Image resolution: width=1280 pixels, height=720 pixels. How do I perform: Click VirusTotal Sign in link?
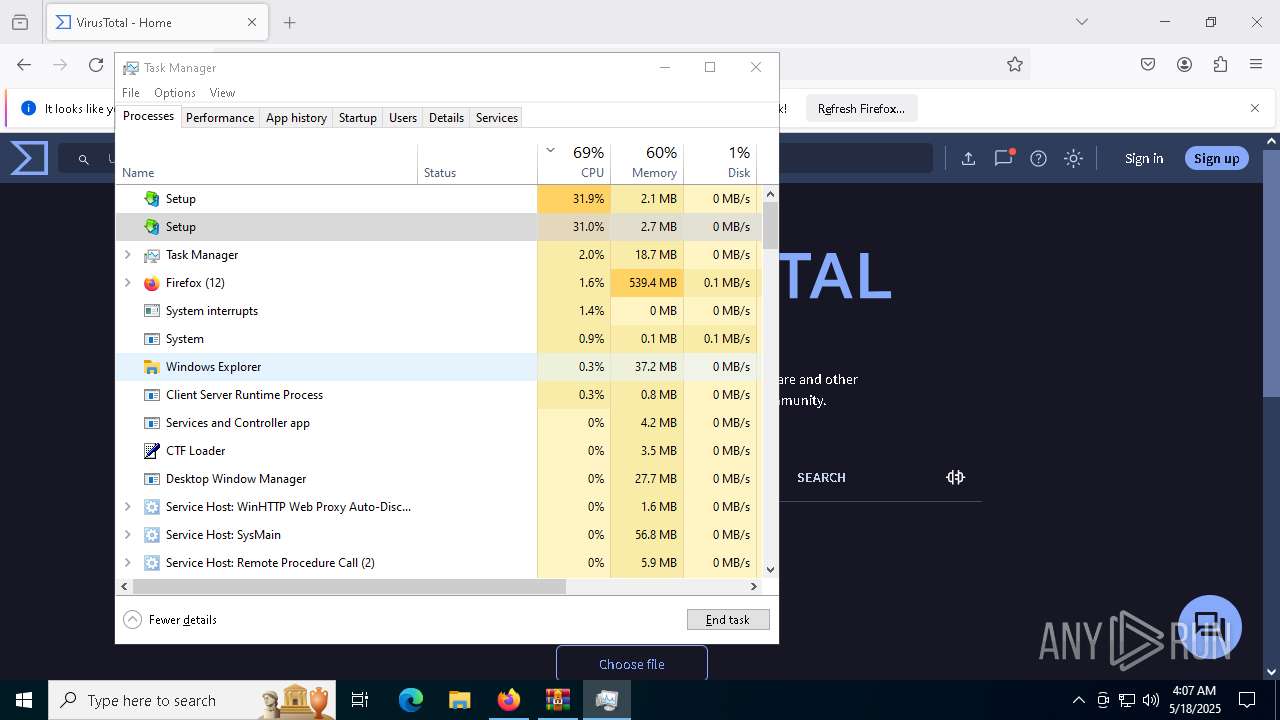click(x=1144, y=158)
